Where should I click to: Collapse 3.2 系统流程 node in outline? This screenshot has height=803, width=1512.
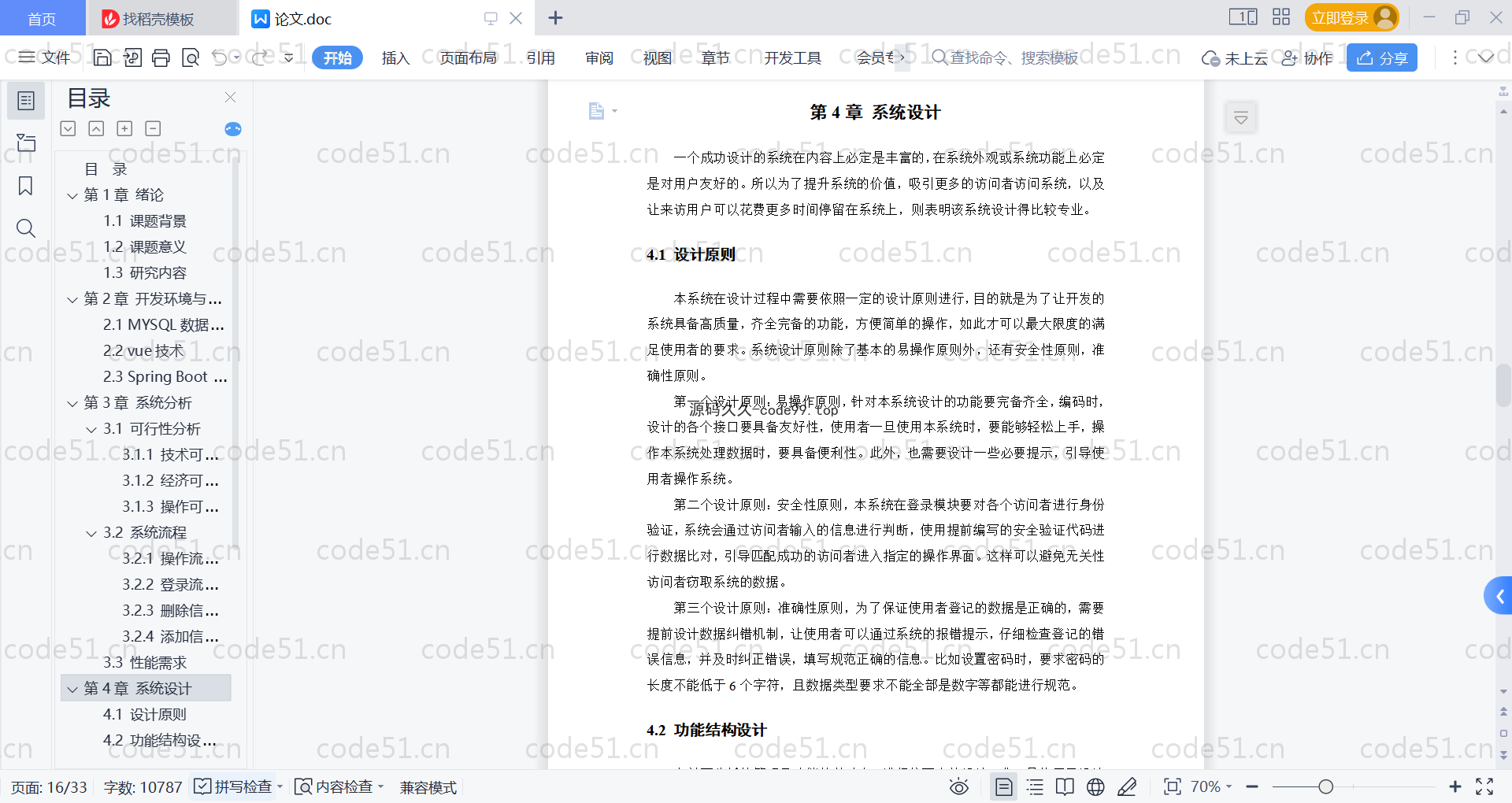[x=91, y=534]
